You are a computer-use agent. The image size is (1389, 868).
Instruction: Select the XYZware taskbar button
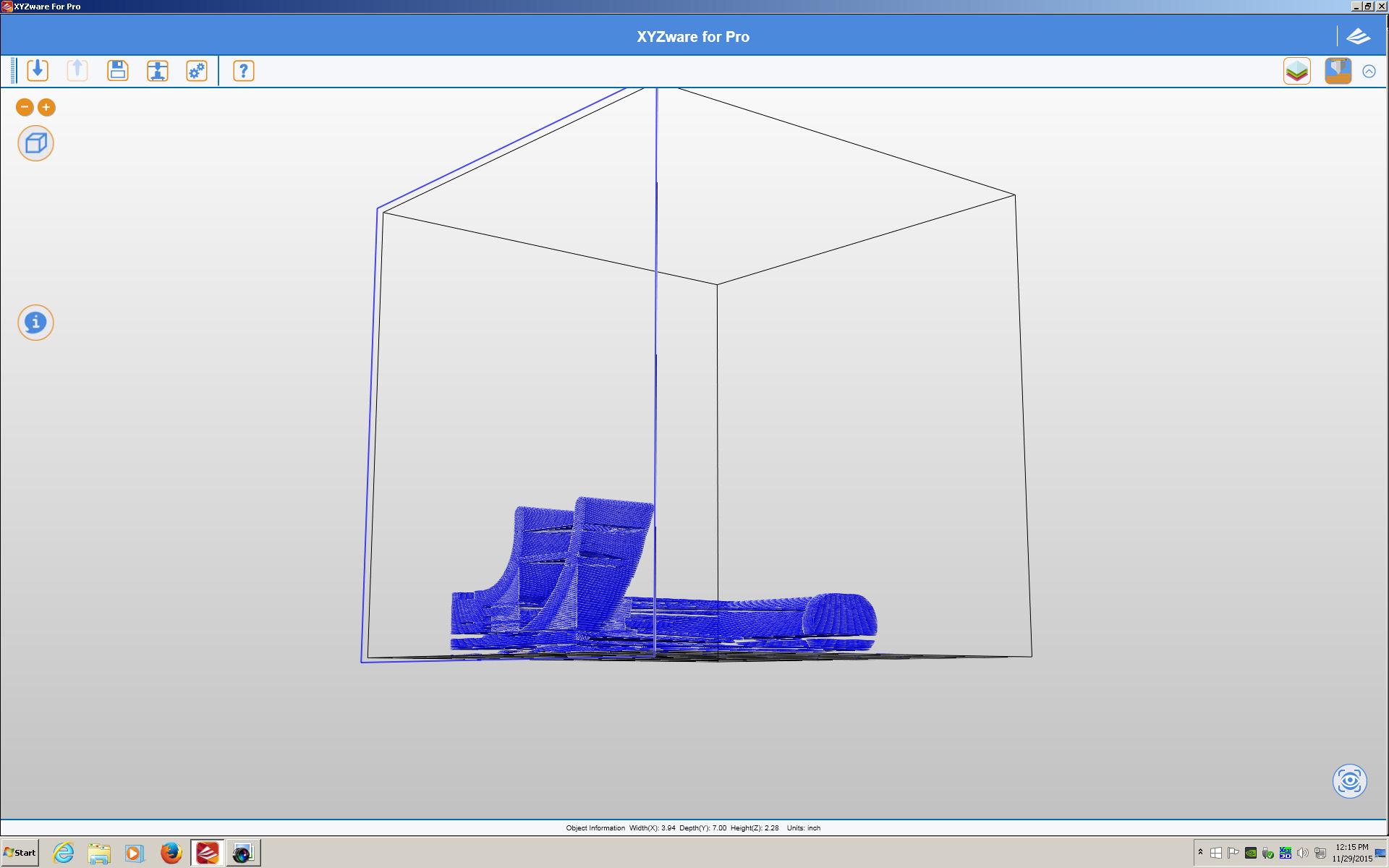tap(208, 853)
